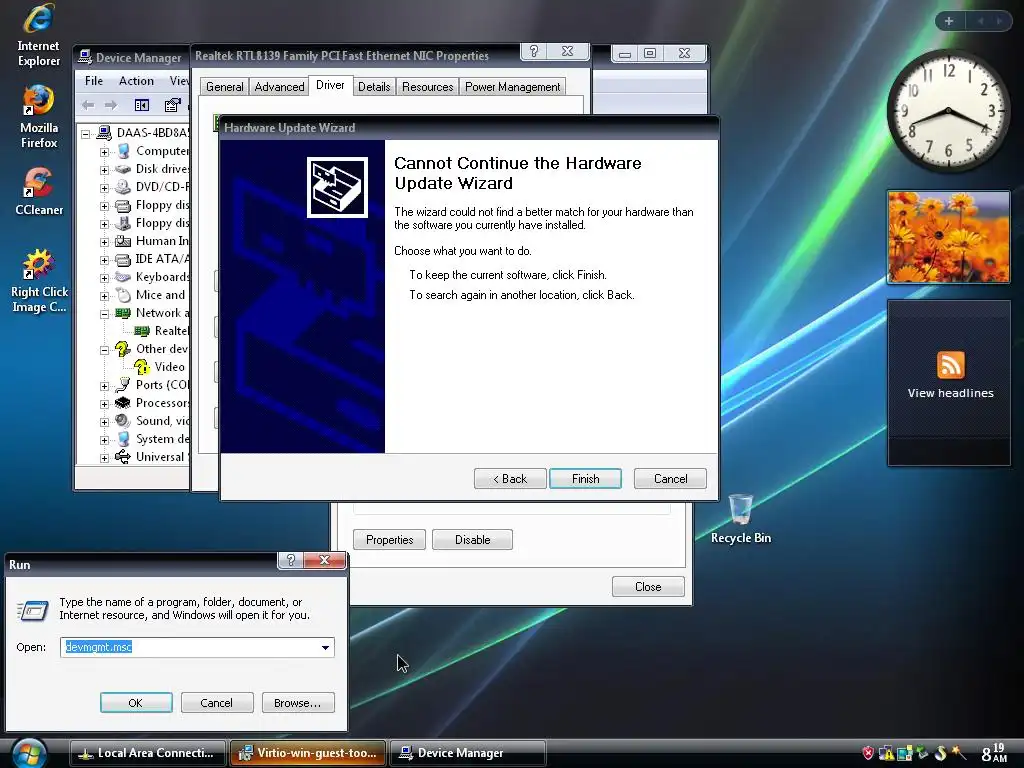Image resolution: width=1024 pixels, height=768 pixels.
Task: Click the Windows Start orb
Action: pos(29,753)
